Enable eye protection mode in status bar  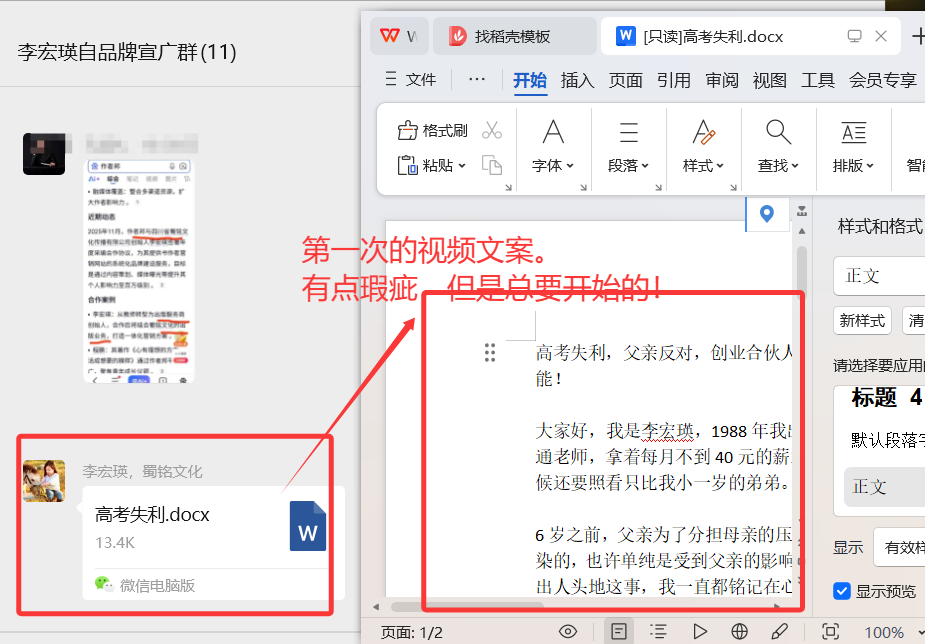point(568,631)
